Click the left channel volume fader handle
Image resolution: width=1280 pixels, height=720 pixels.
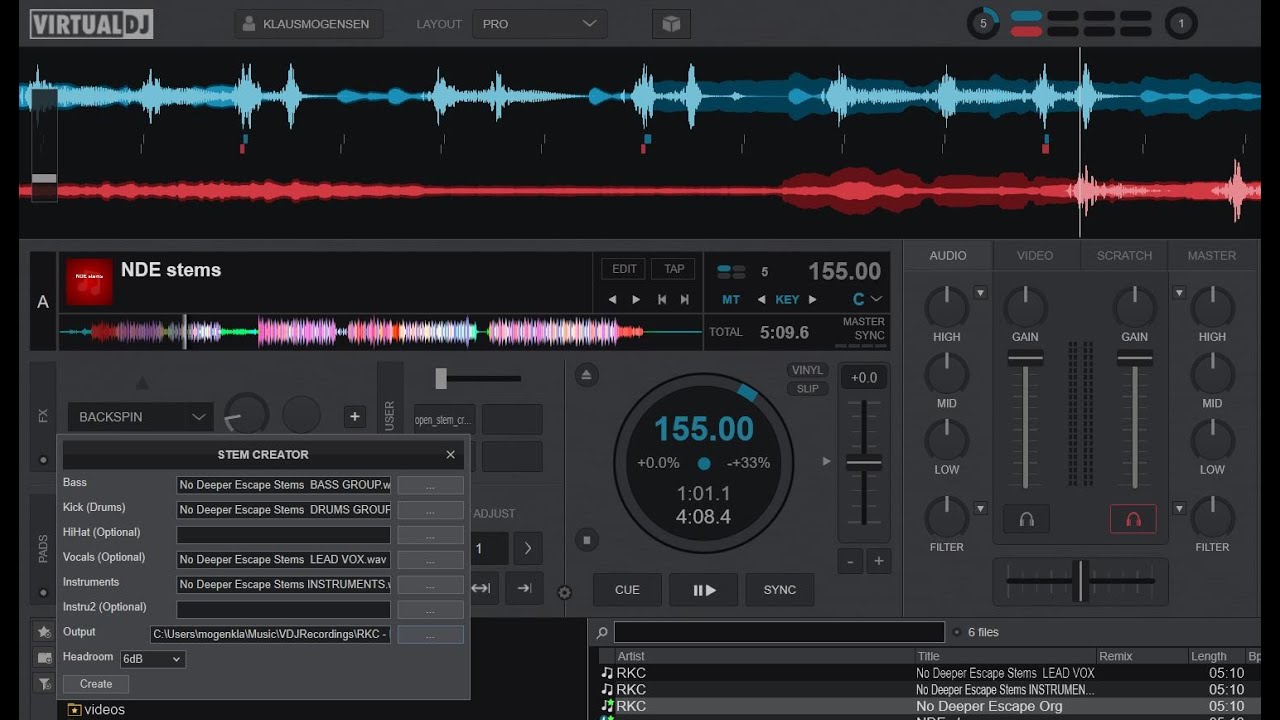(x=1025, y=358)
